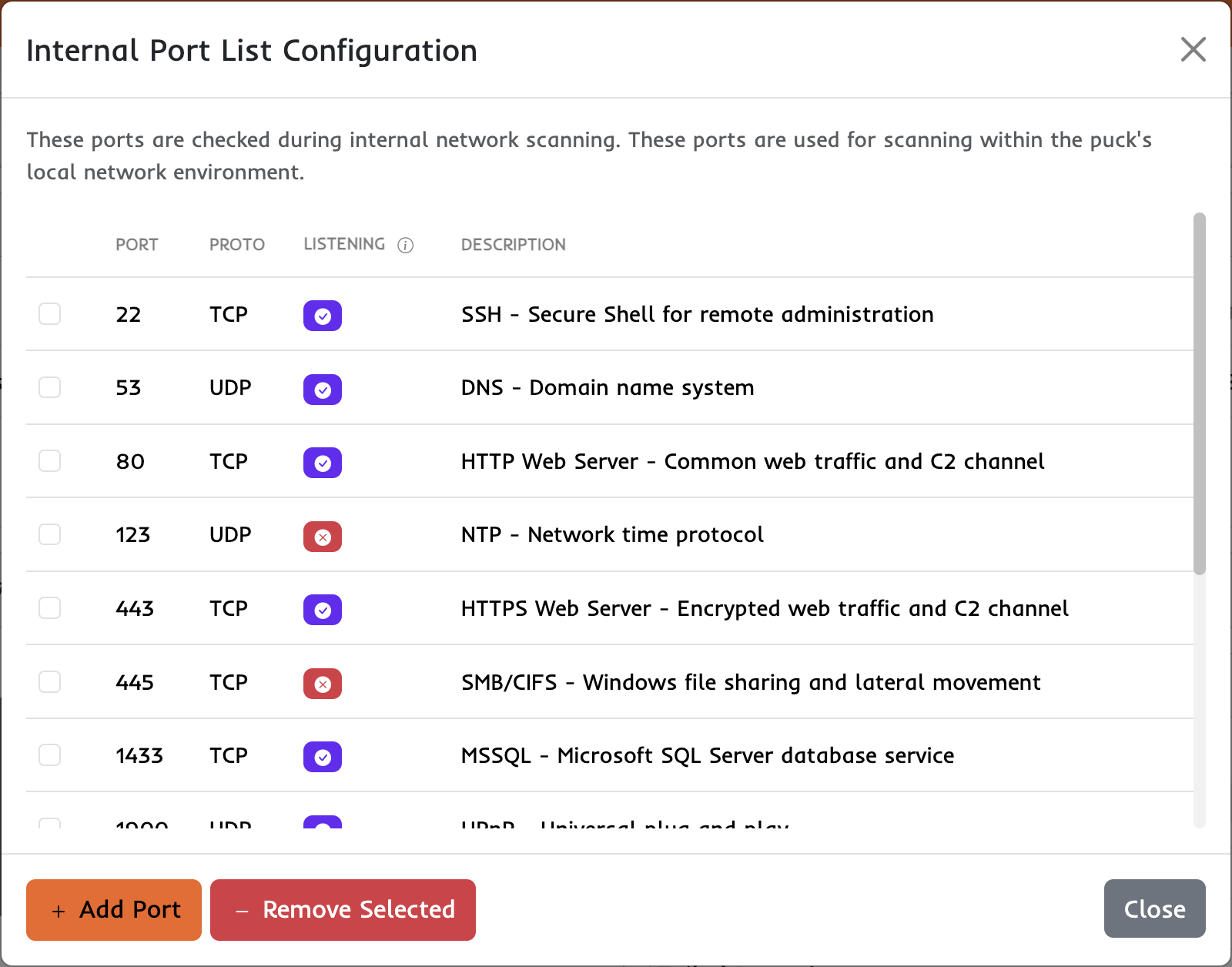Click the info icon beside LISTENING header
The image size is (1232, 967).
(406, 244)
